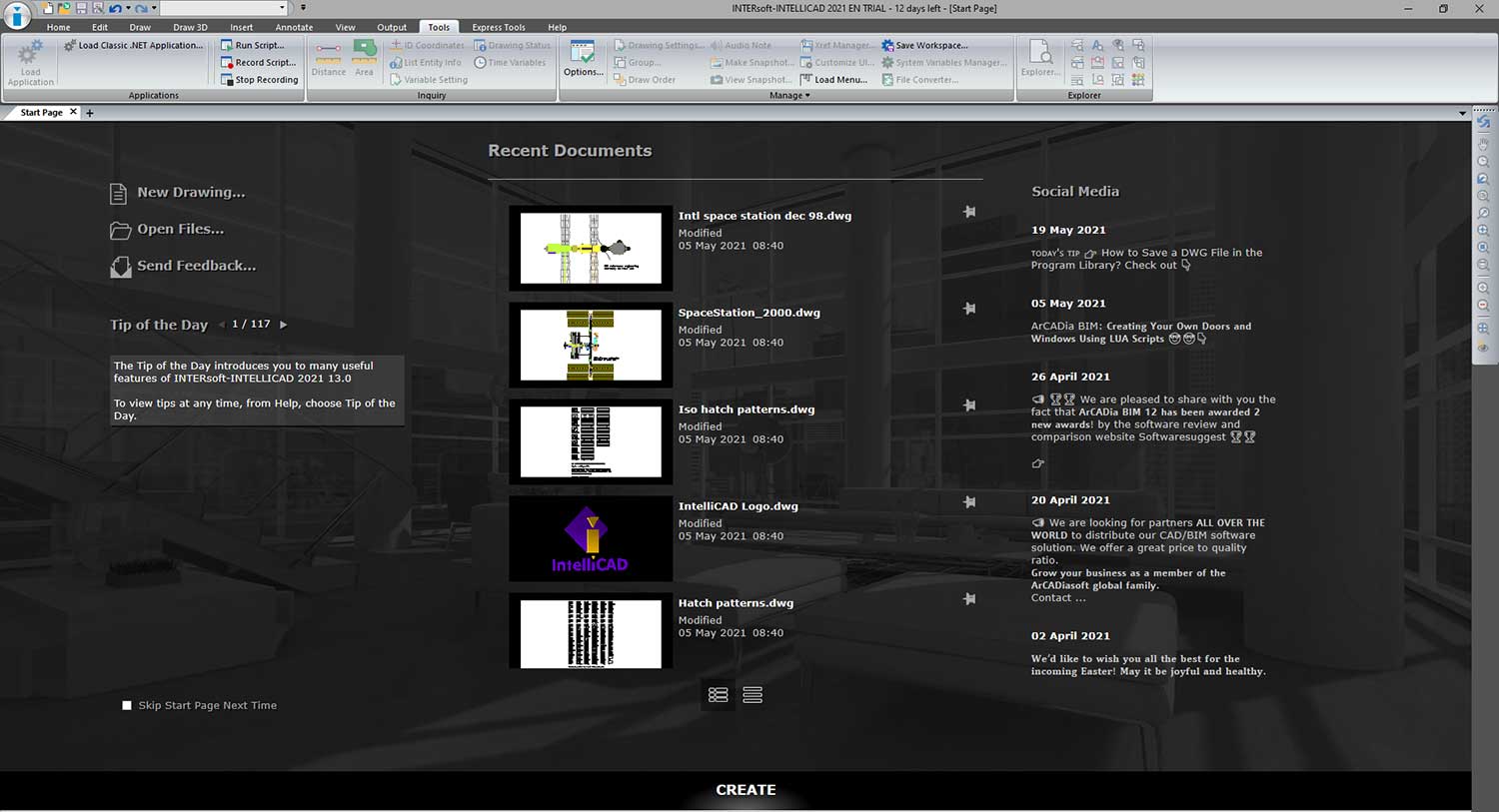This screenshot has height=812, width=1499.
Task: Click the New Drawing link
Action: (190, 193)
